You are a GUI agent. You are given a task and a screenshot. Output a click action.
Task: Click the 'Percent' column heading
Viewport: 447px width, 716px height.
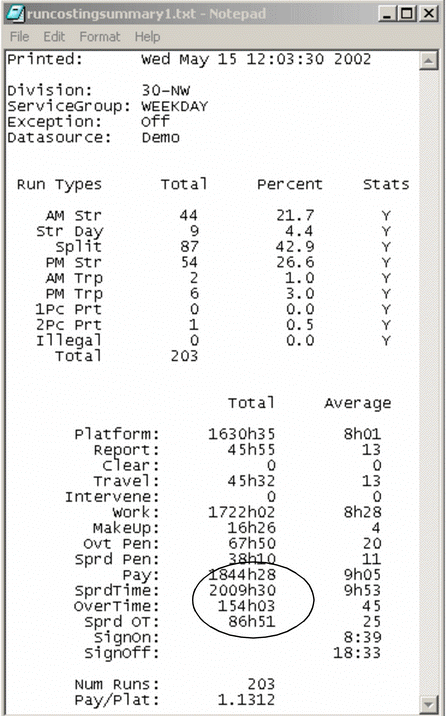pyautogui.click(x=289, y=184)
